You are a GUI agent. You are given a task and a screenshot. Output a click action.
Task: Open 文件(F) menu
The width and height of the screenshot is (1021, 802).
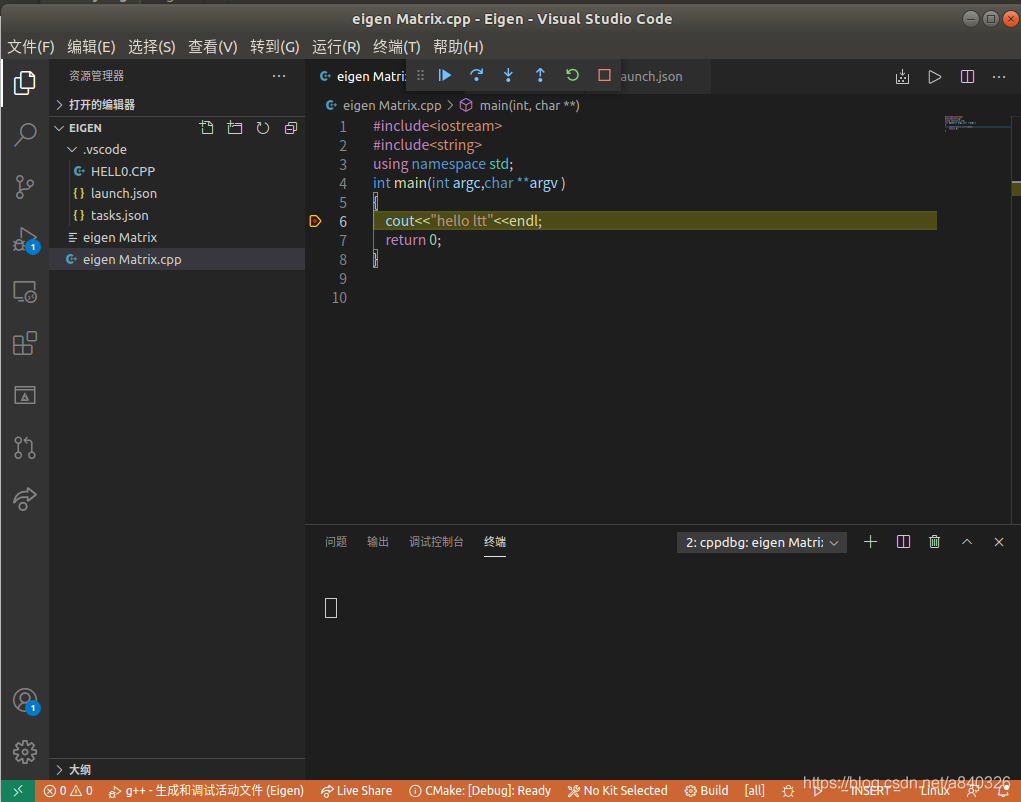[x=31, y=47]
